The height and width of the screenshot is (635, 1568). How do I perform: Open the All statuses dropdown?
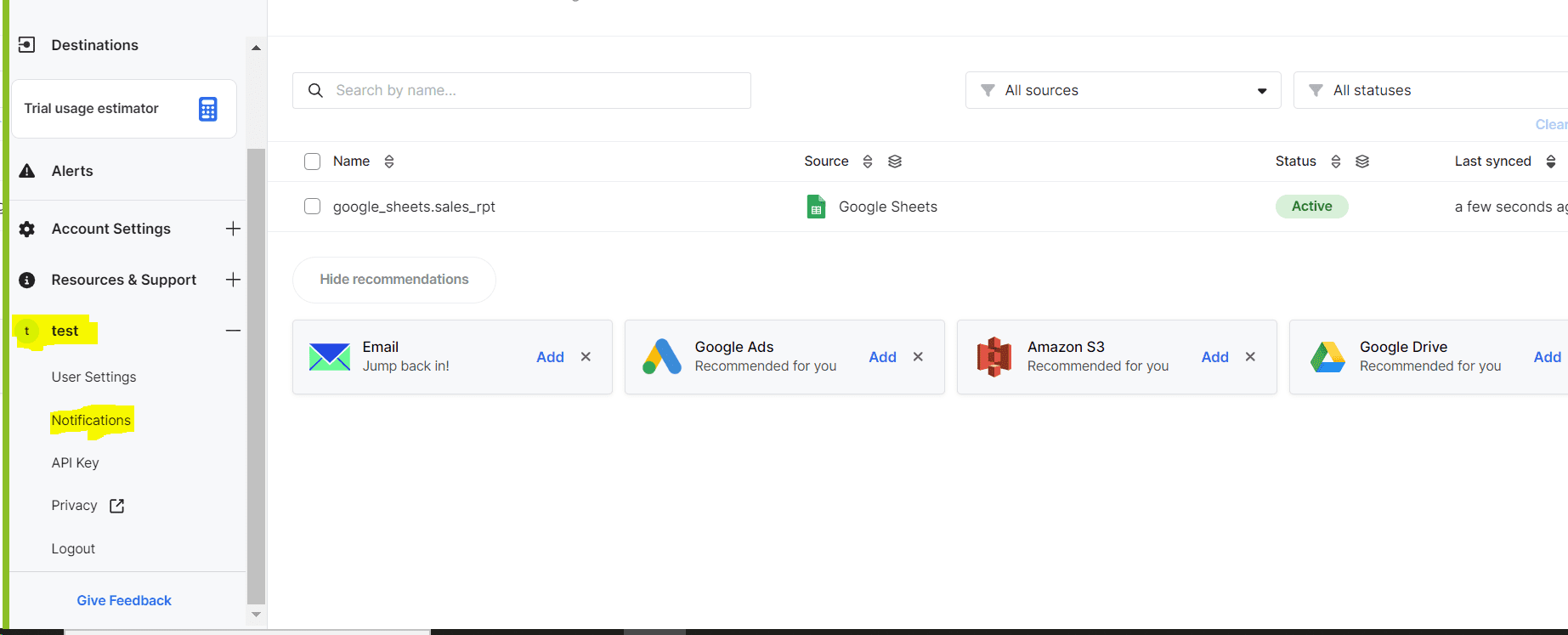pos(1430,90)
